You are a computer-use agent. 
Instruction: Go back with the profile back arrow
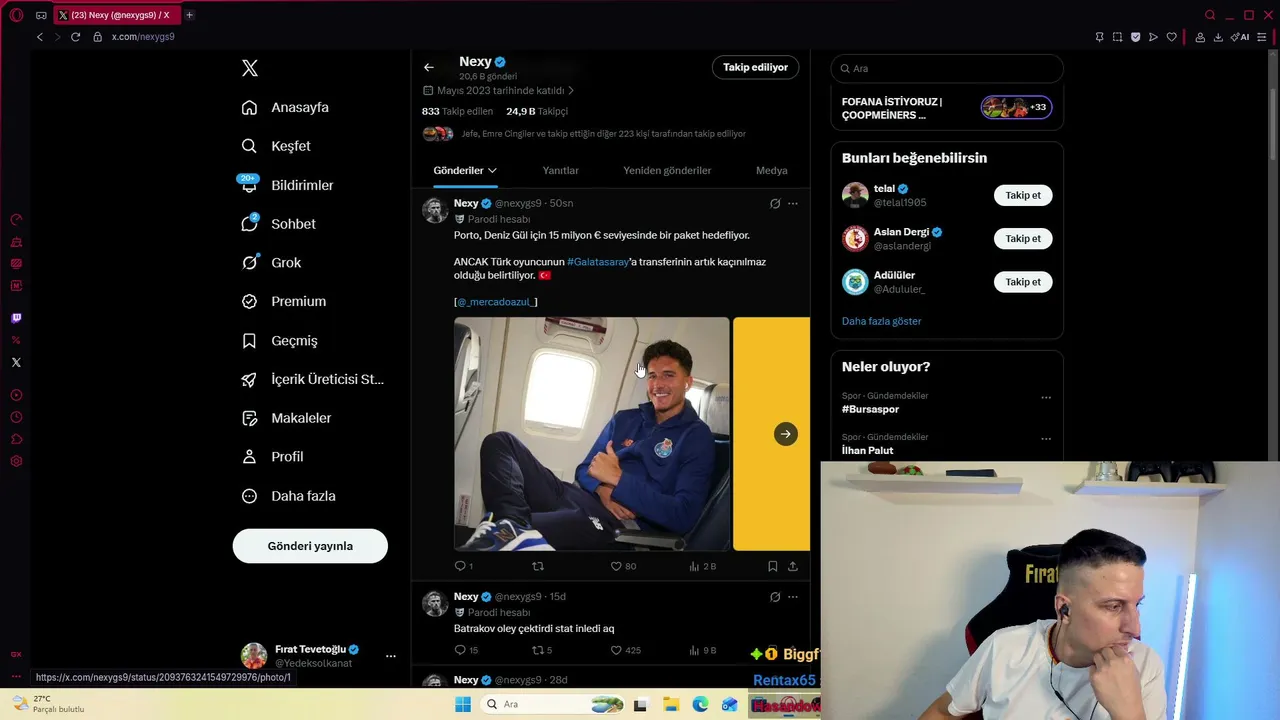tap(429, 67)
